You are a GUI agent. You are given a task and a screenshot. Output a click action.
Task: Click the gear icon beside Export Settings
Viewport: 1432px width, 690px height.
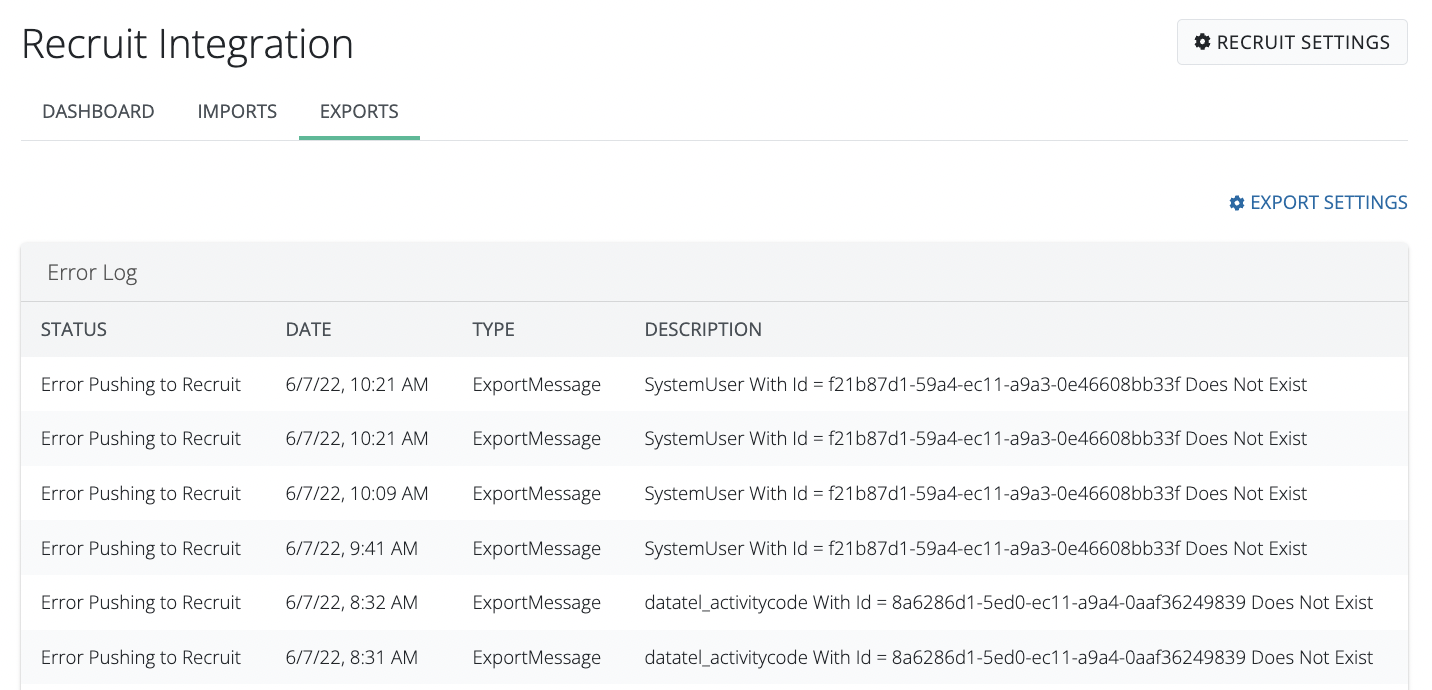[x=1237, y=203]
